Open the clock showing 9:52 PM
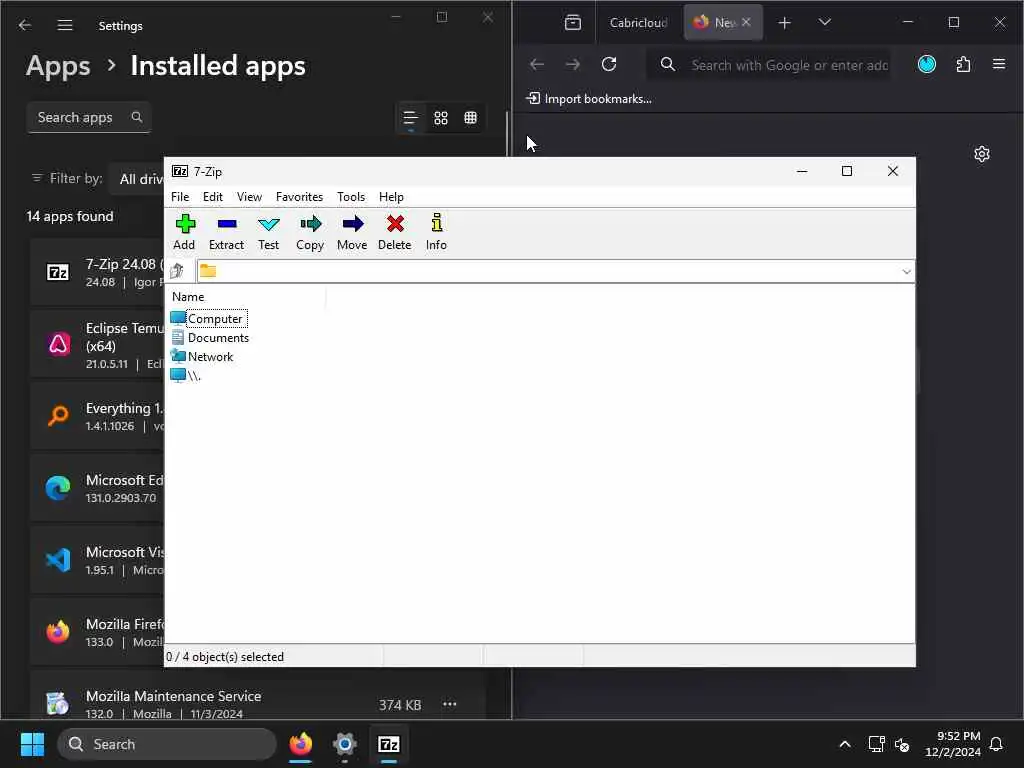The image size is (1024, 768). click(x=953, y=744)
